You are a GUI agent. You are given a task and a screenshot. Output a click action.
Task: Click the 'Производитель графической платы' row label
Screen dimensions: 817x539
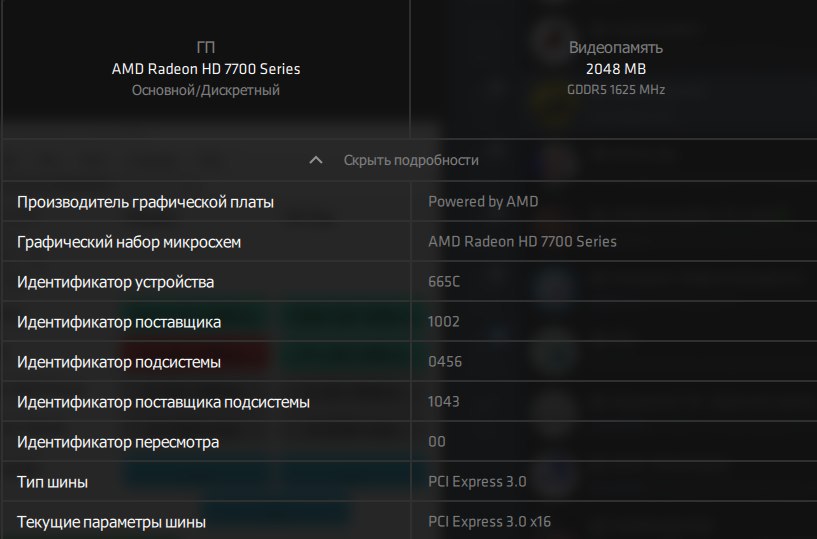click(145, 202)
